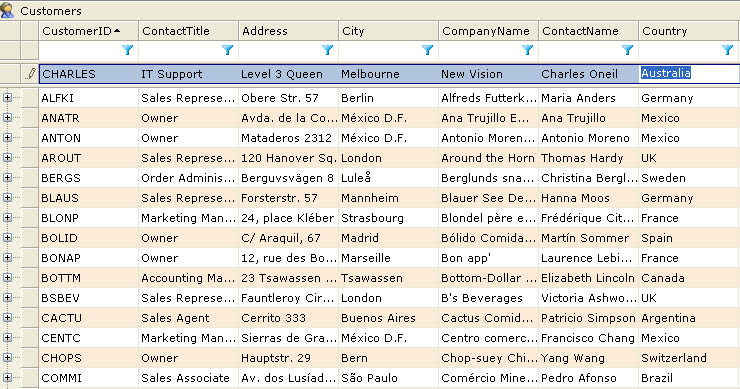Select the Thomas Hardy contact cell
Image resolution: width=740 pixels, height=389 pixels.
(x=589, y=158)
